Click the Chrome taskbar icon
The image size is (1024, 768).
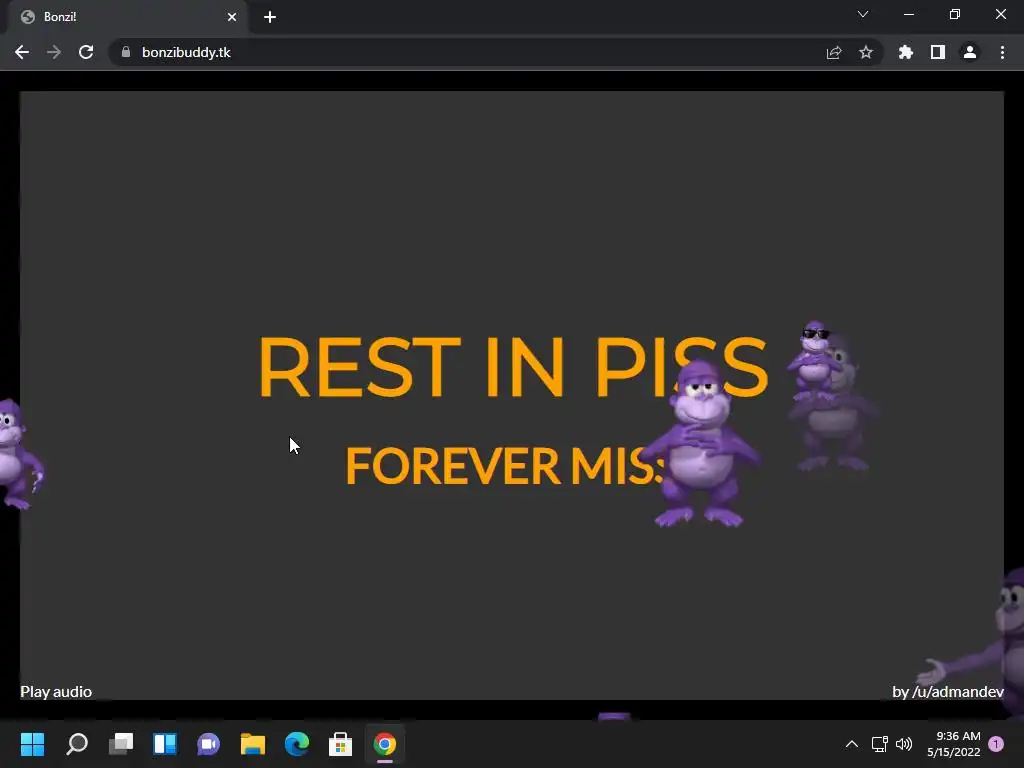[385, 744]
